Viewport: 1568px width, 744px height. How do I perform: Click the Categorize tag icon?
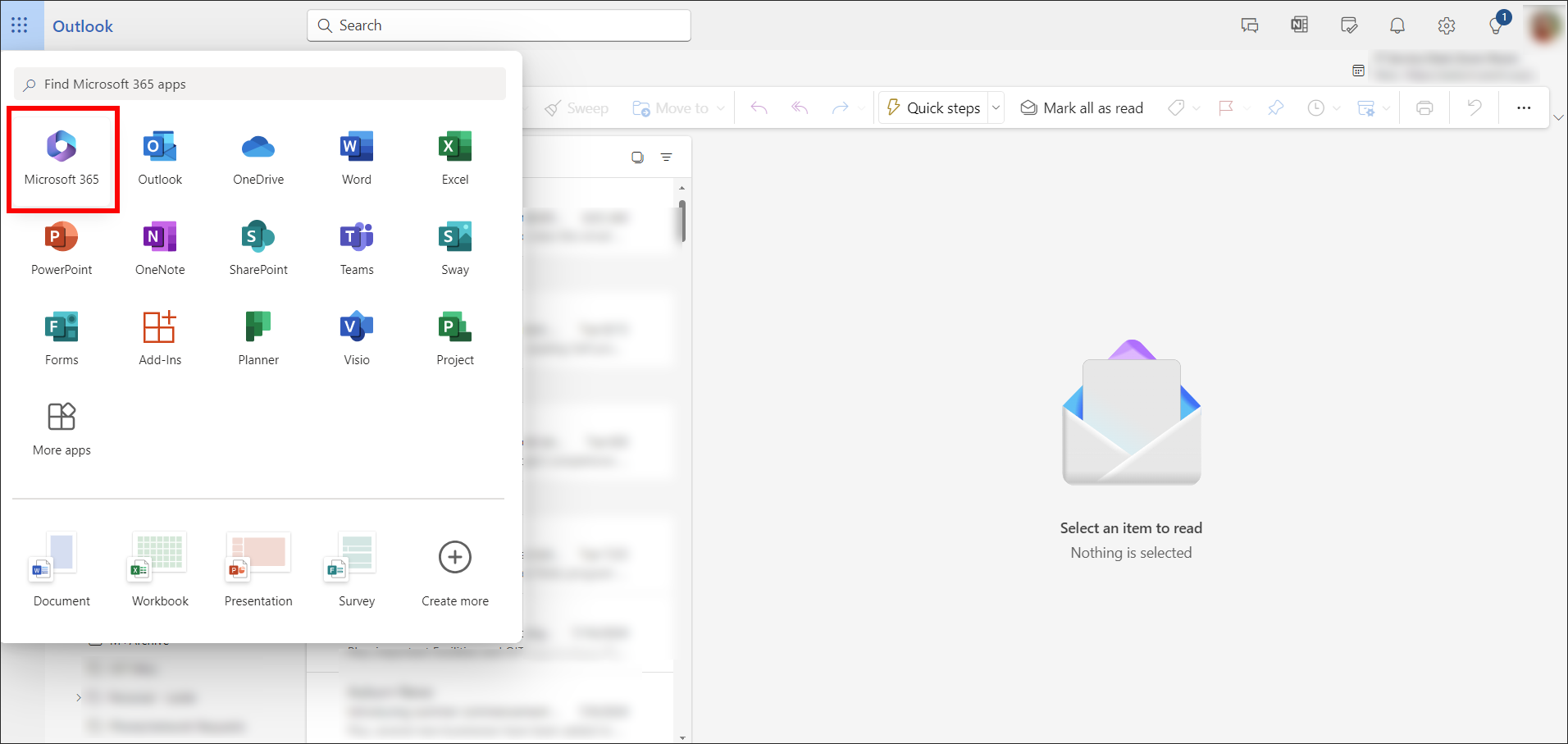[x=1176, y=108]
